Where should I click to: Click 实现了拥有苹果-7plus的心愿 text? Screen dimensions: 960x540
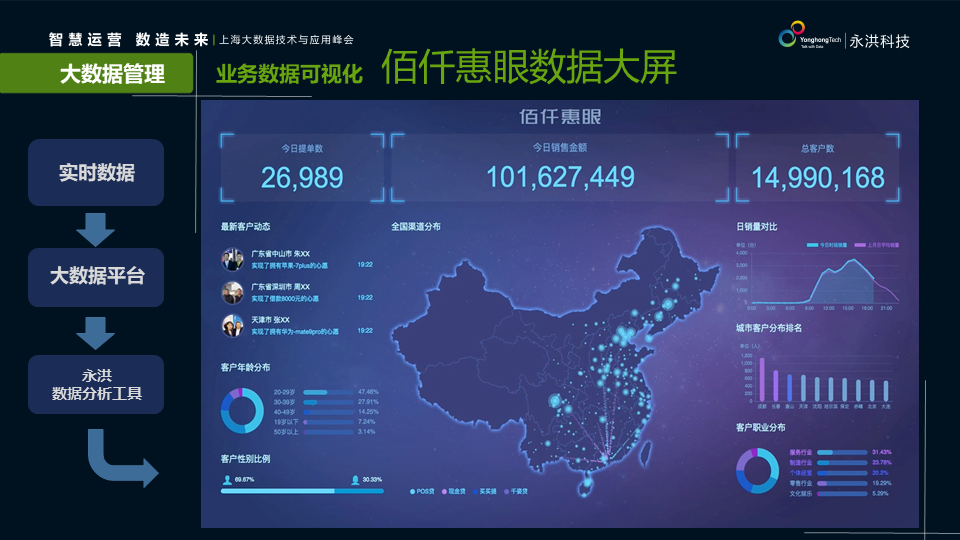(290, 266)
